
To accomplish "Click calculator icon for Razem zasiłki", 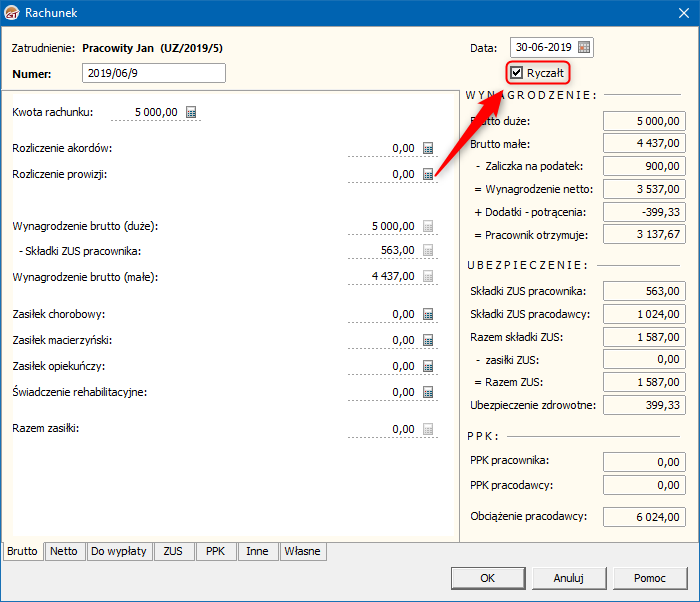I will click(428, 429).
